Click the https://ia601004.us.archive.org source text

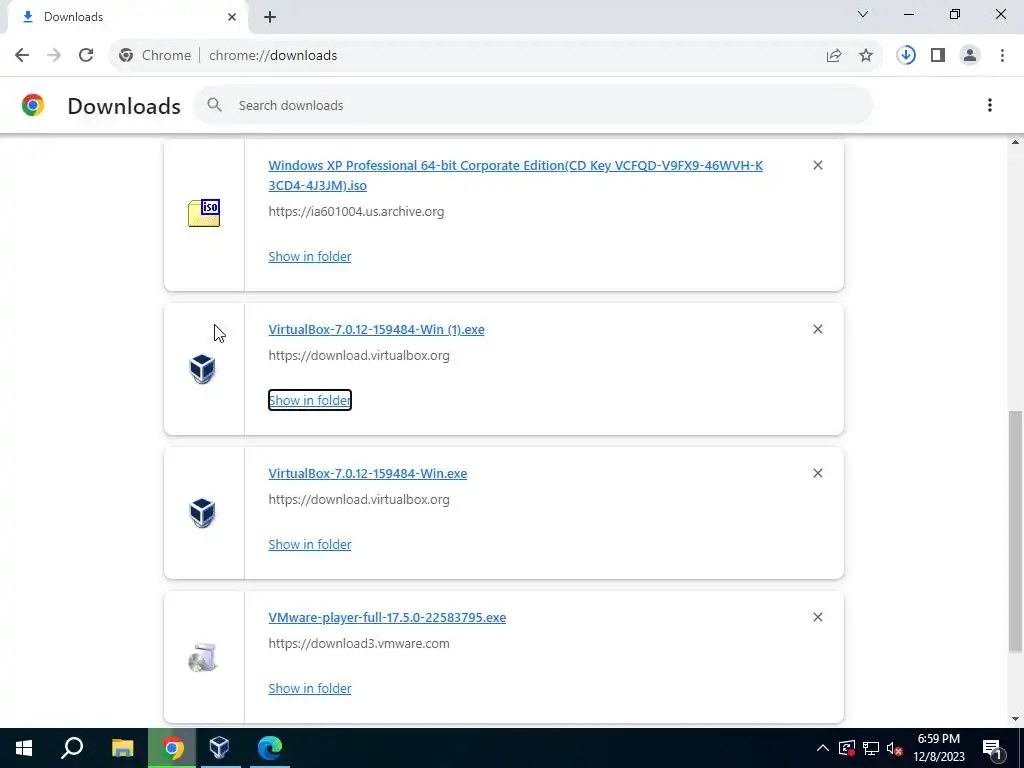click(x=356, y=212)
